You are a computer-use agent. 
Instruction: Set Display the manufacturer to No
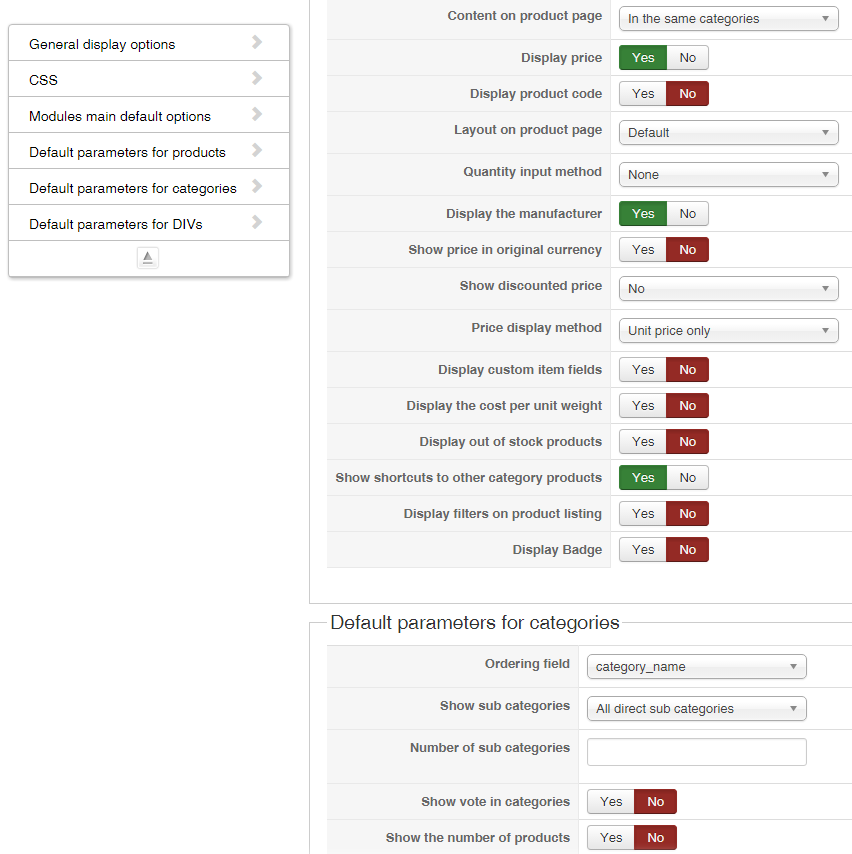pyautogui.click(x=688, y=214)
